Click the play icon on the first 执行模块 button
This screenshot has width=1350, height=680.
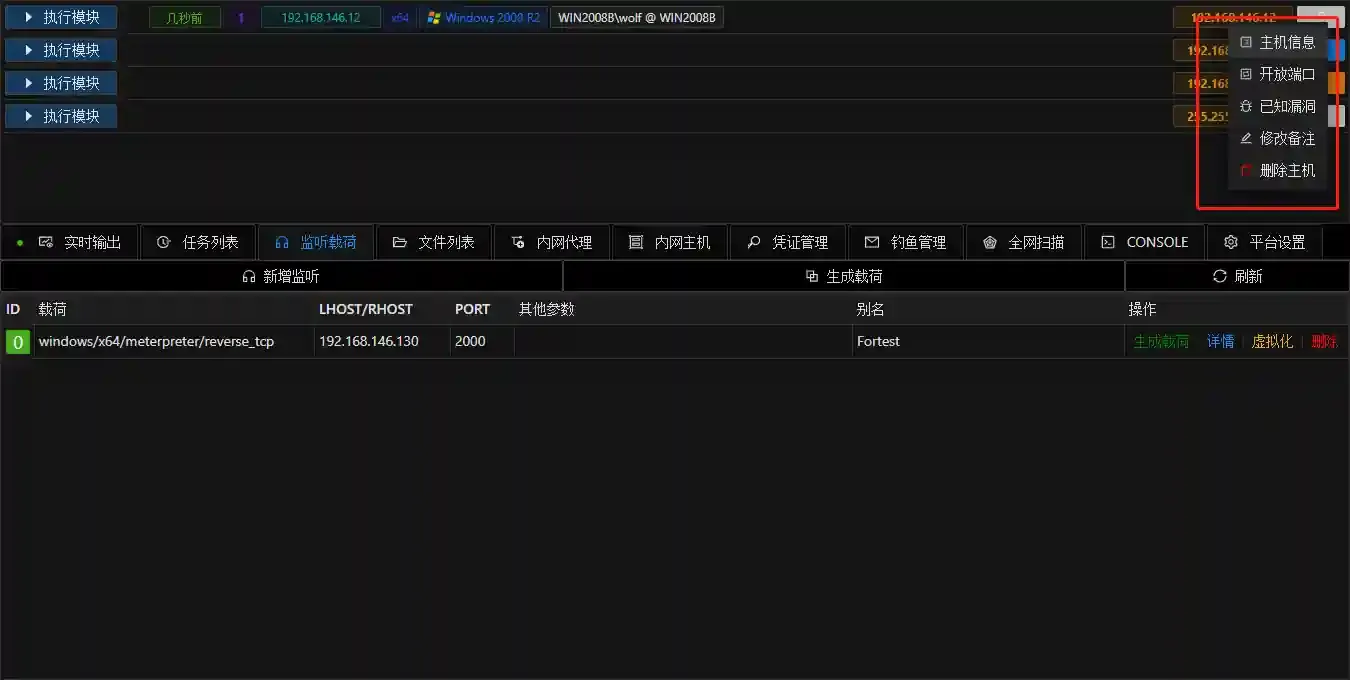[29, 18]
